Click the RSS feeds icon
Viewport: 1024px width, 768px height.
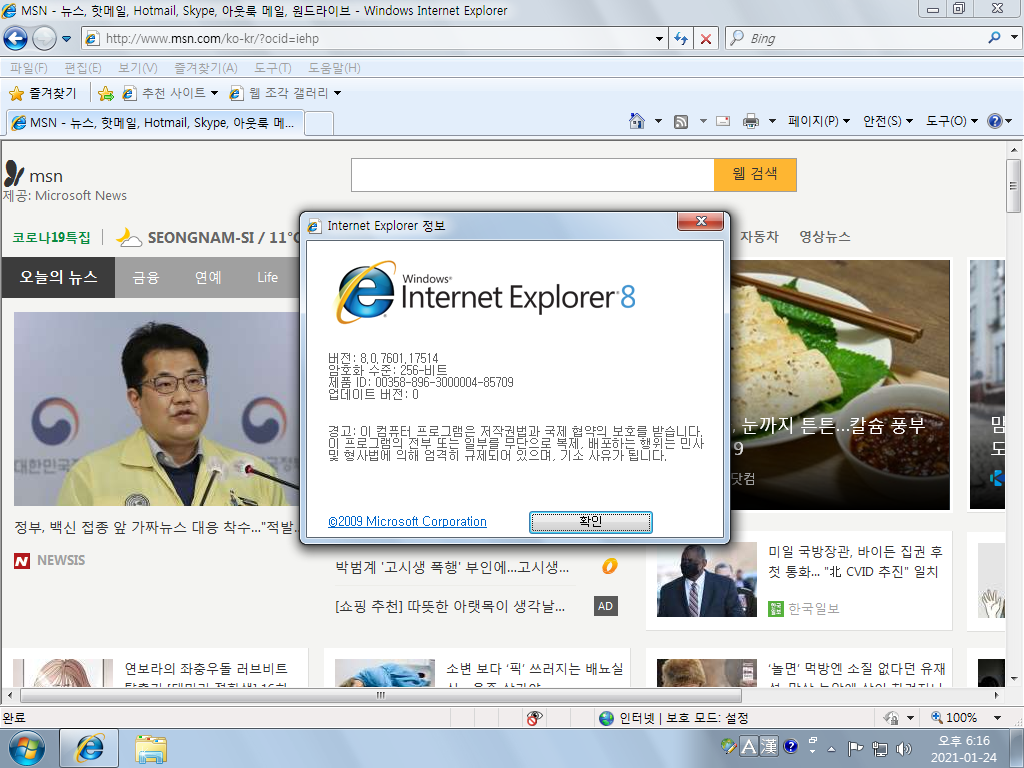680,121
